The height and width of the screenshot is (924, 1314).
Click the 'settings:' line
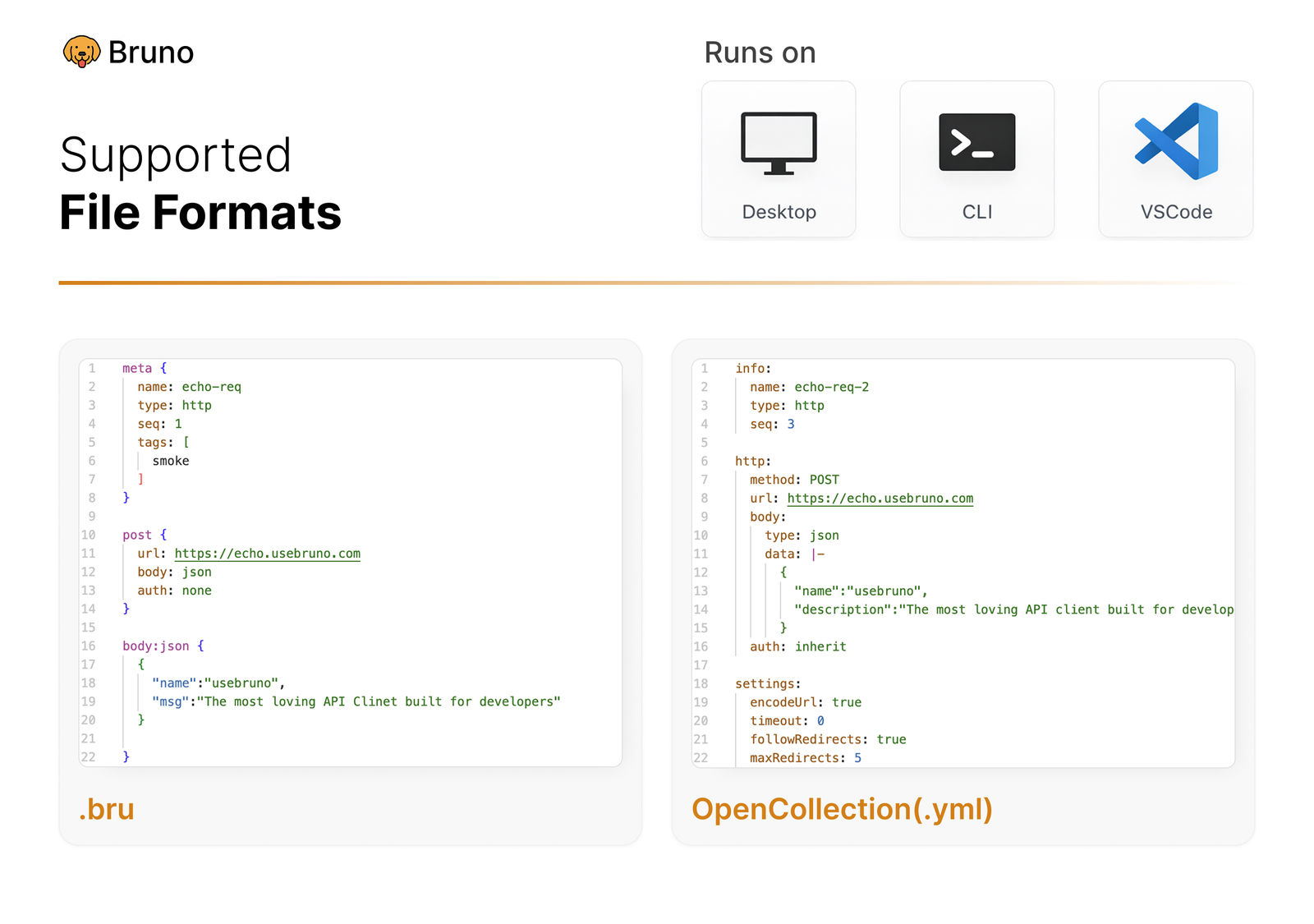(768, 684)
